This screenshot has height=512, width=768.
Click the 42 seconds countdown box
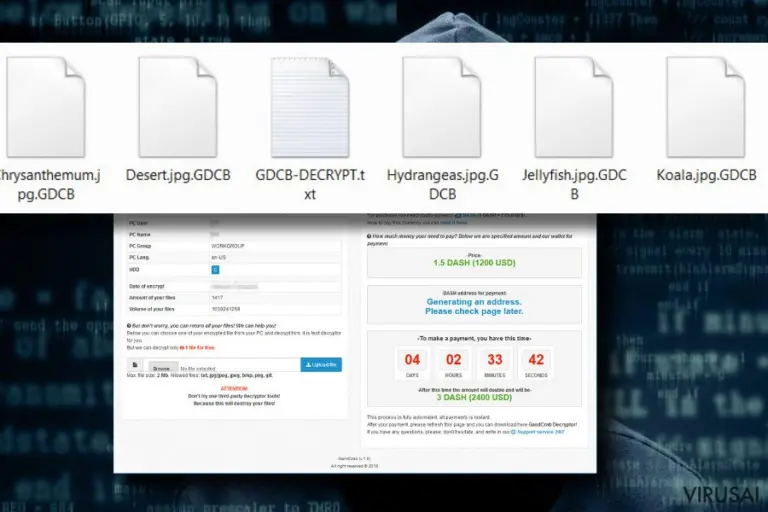(536, 364)
